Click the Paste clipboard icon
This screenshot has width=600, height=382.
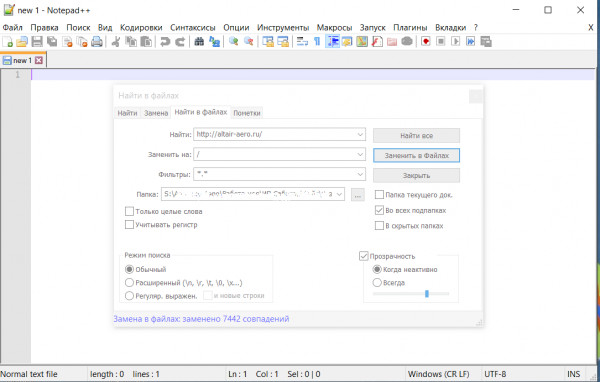(146, 41)
